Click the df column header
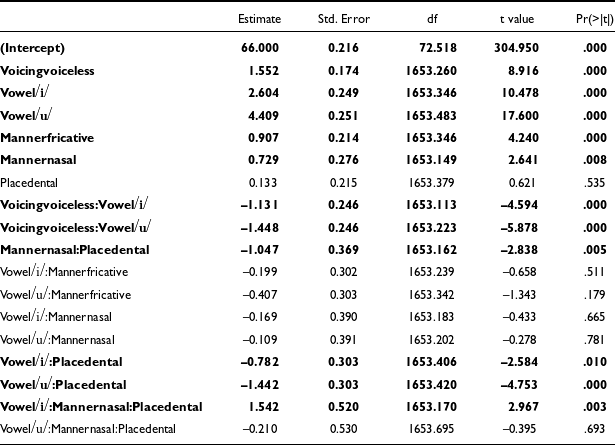This screenshot has width=615, height=445. pyautogui.click(x=432, y=19)
